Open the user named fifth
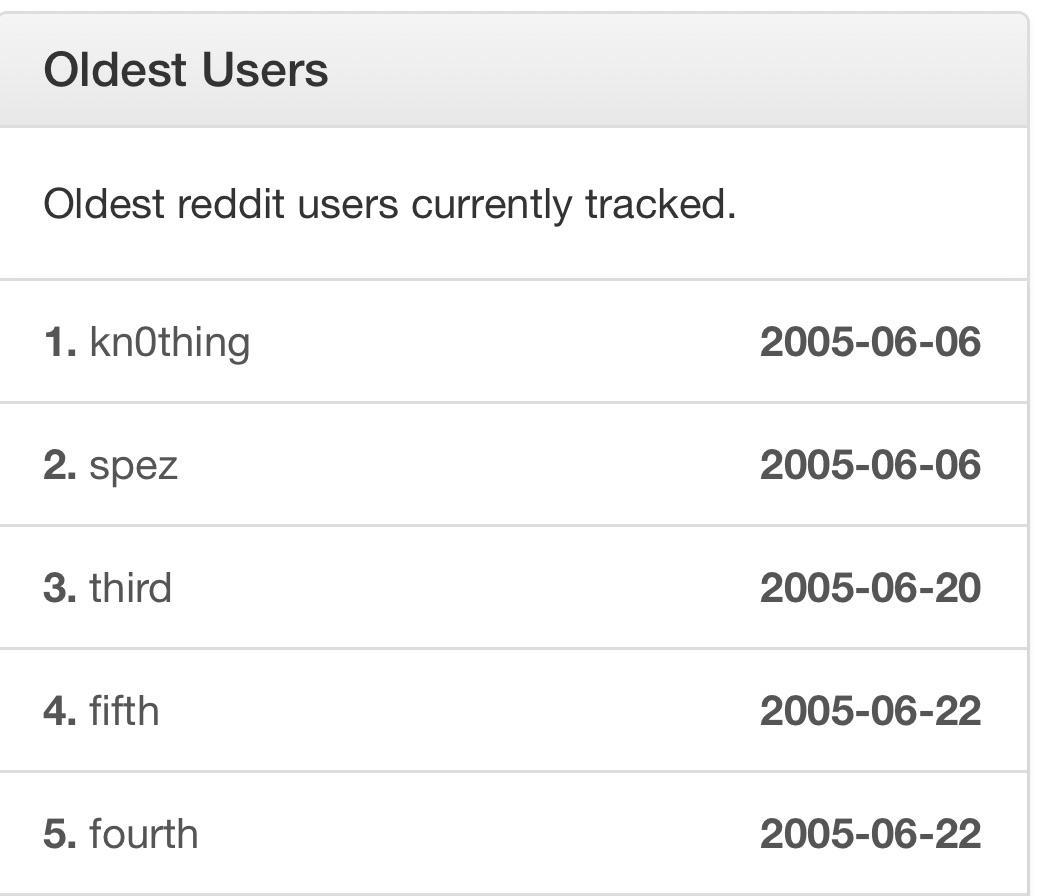Image resolution: width=1039 pixels, height=896 pixels. click(124, 711)
